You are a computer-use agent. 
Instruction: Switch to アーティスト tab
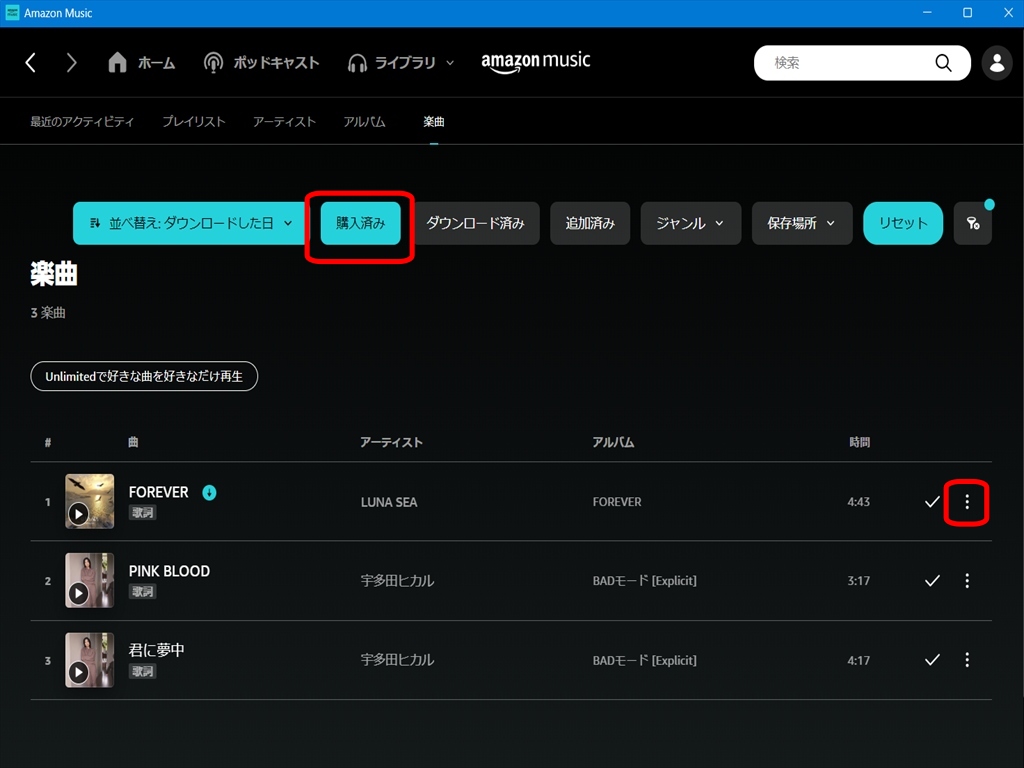[x=284, y=121]
